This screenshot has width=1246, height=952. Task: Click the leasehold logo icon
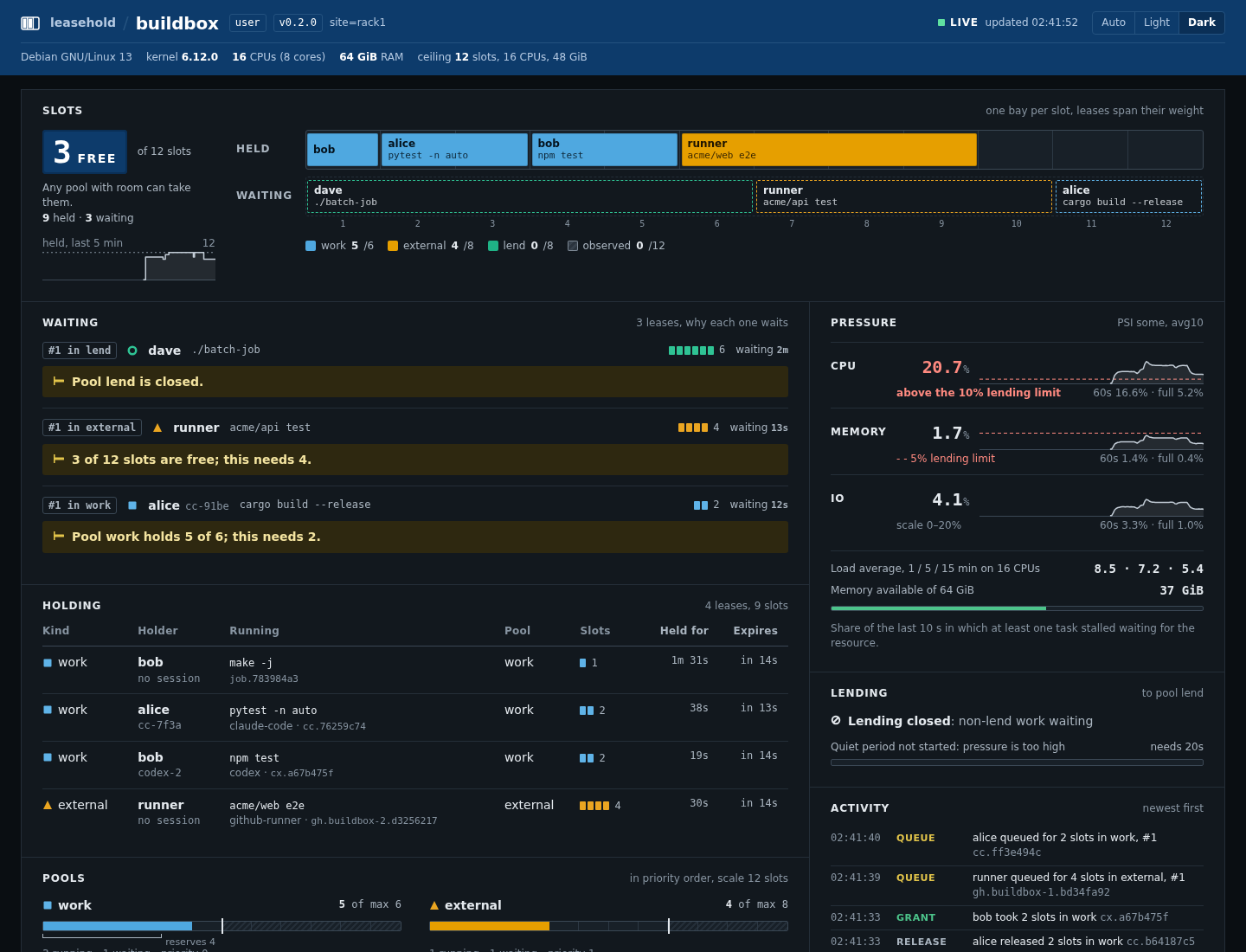tap(30, 23)
